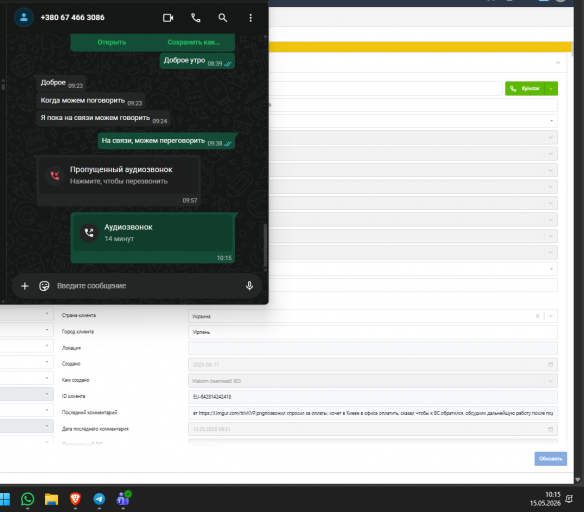Open search in the WhatsApp chat
This screenshot has width=584, height=512.
[x=223, y=18]
